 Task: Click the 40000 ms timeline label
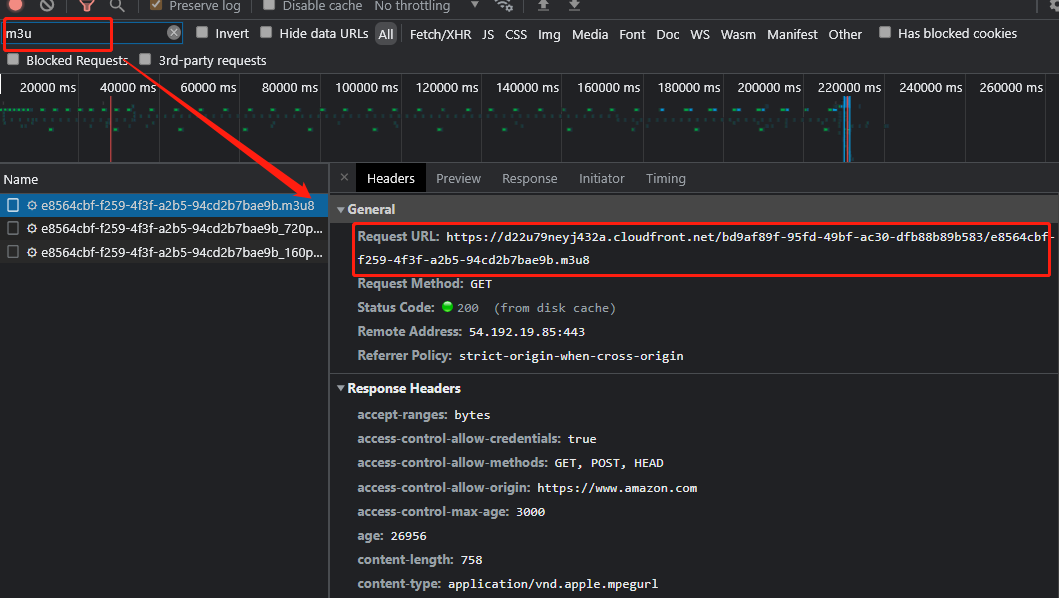pos(128,88)
